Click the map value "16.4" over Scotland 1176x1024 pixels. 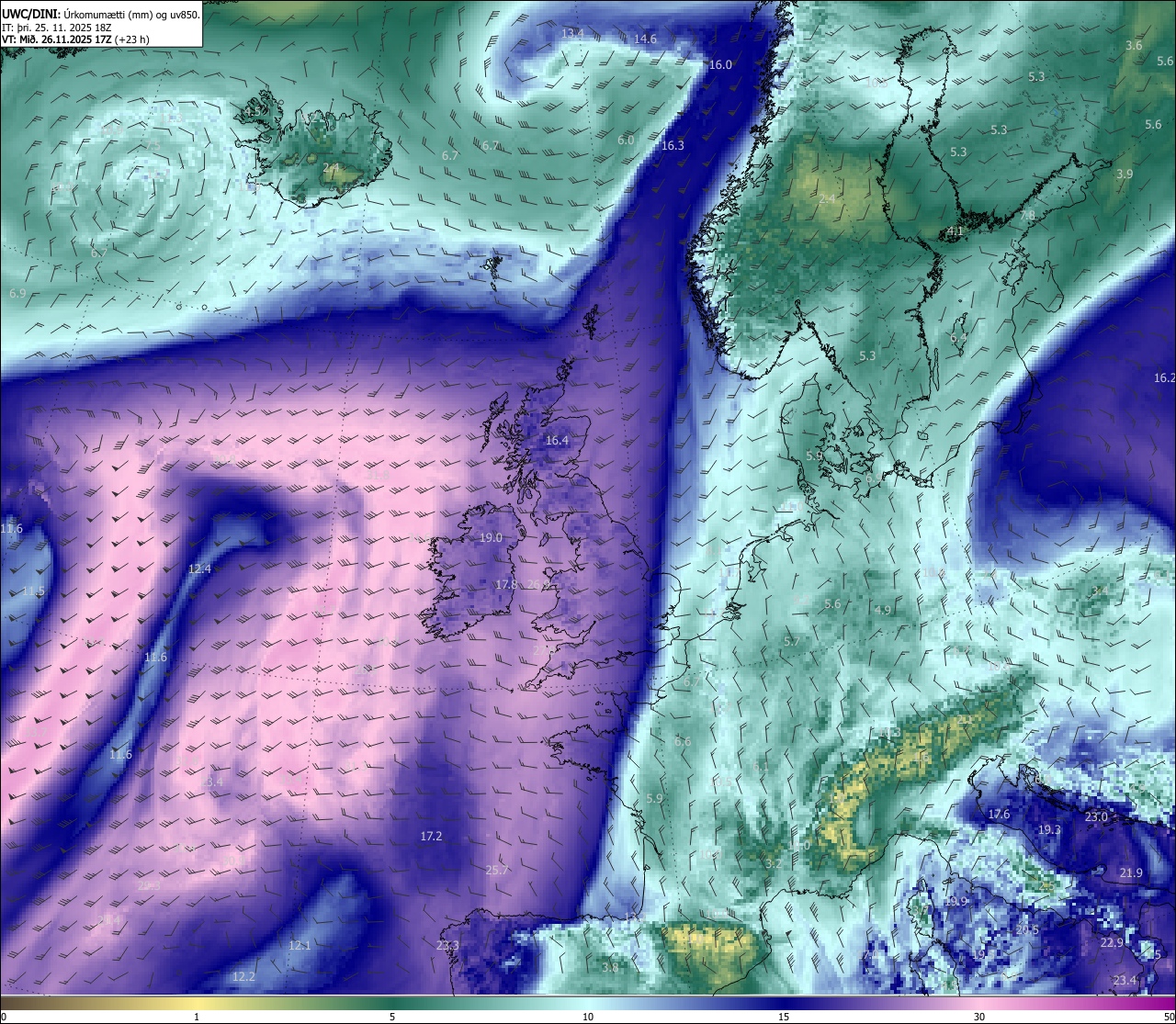pos(557,441)
